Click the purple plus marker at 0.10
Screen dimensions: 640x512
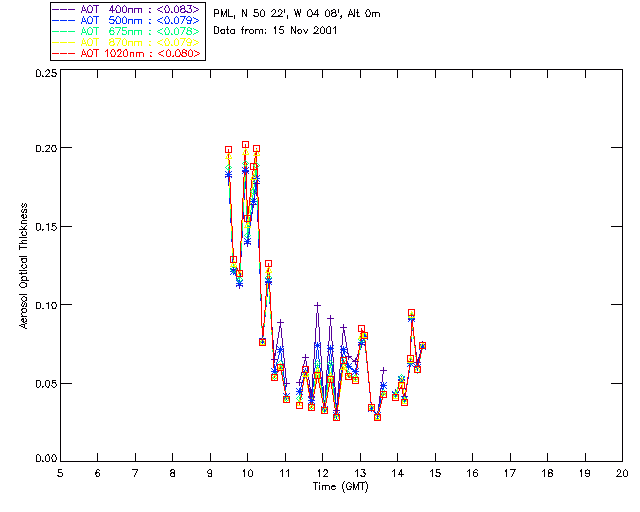(x=318, y=305)
